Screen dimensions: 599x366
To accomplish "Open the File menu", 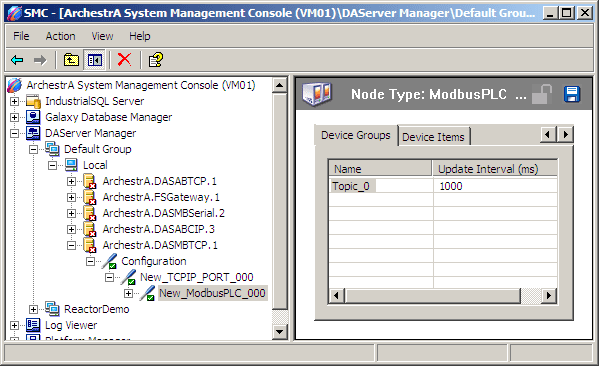I will coord(21,36).
